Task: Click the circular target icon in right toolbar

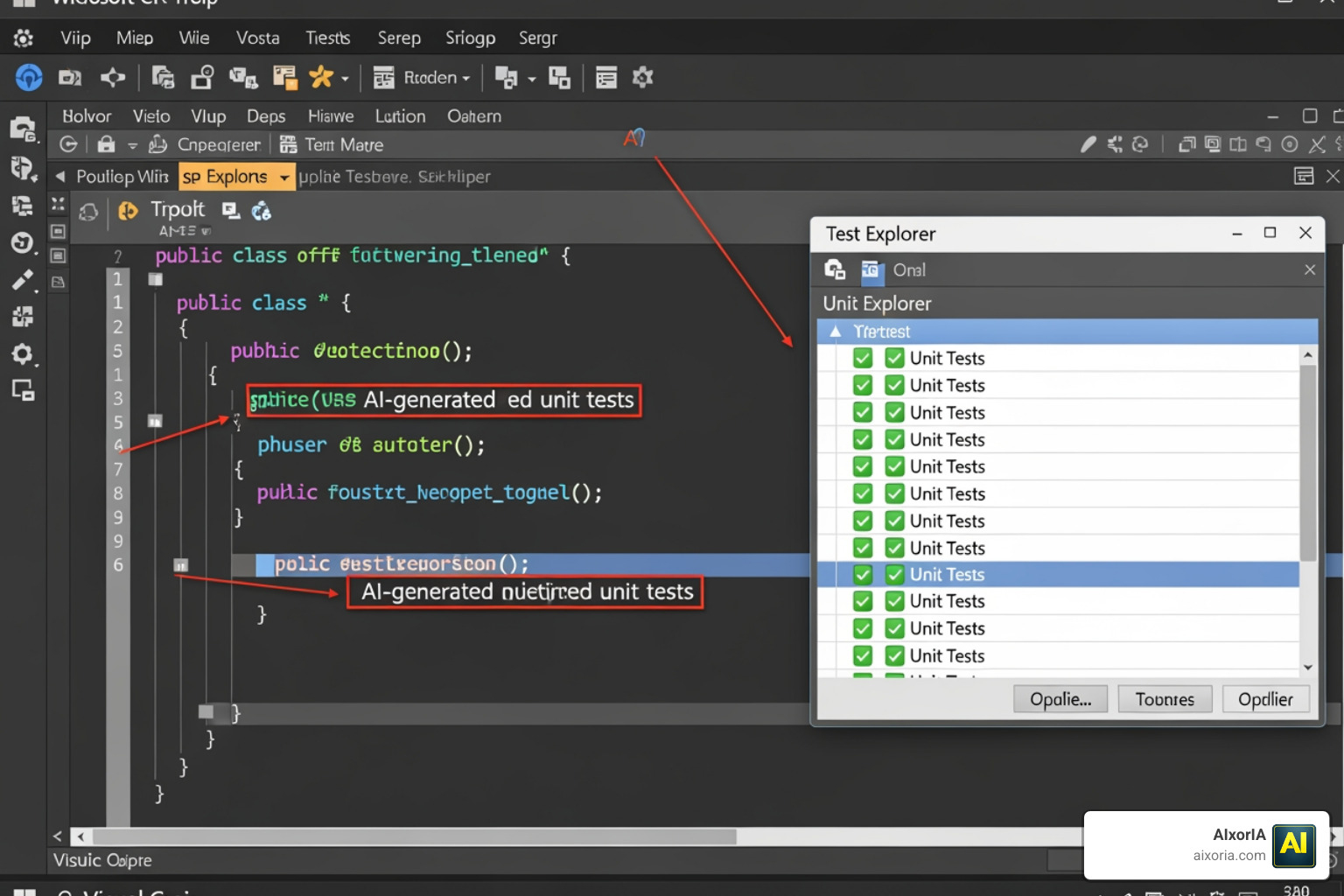Action: click(1290, 144)
